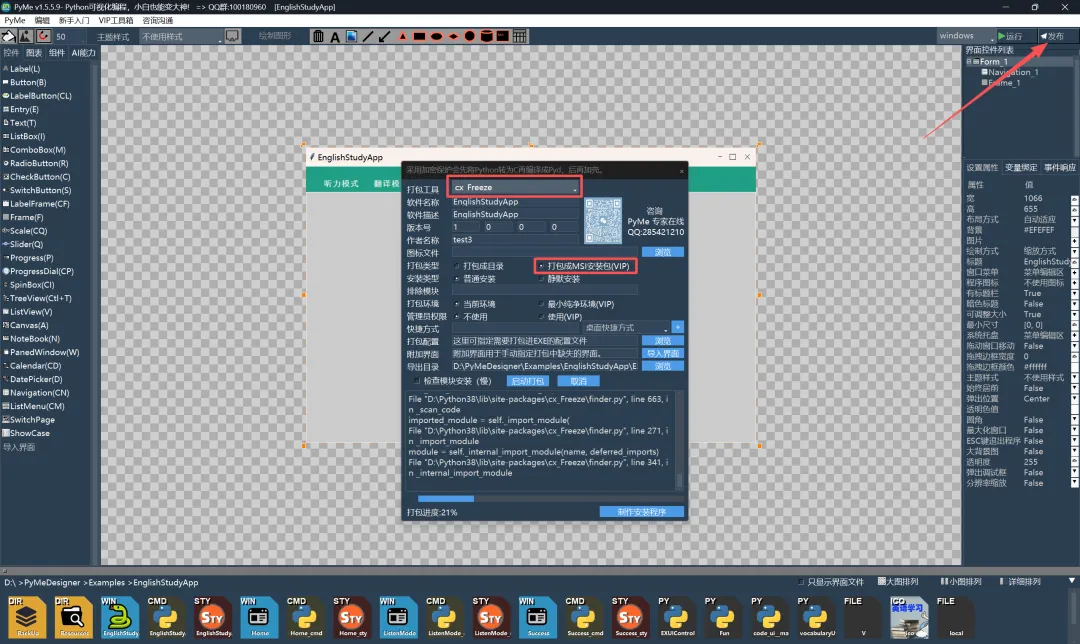The image size is (1080, 644).
Task: Select the image insert tool in toolbar
Action: pos(351,37)
